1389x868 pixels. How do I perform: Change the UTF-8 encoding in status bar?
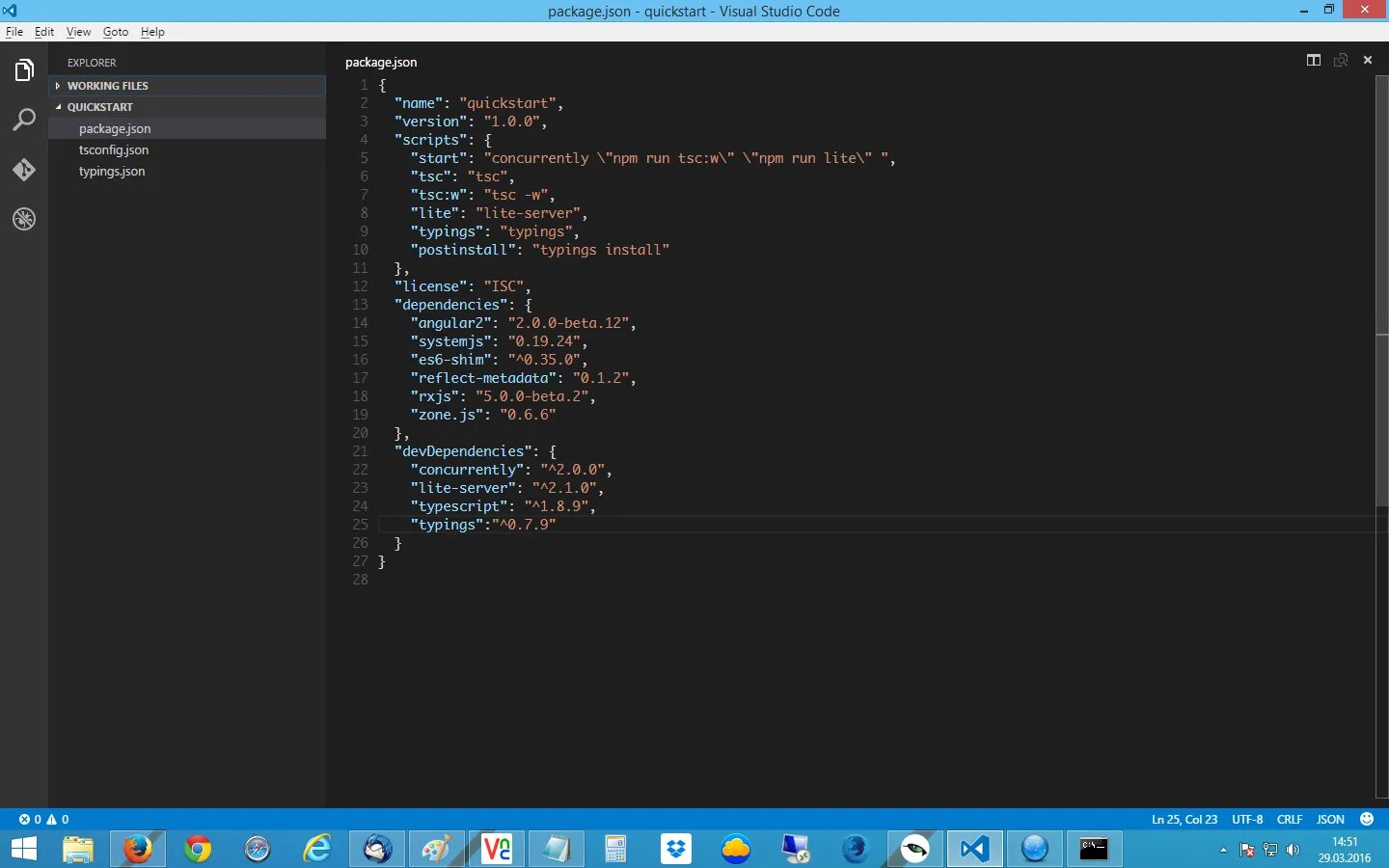pos(1247,819)
